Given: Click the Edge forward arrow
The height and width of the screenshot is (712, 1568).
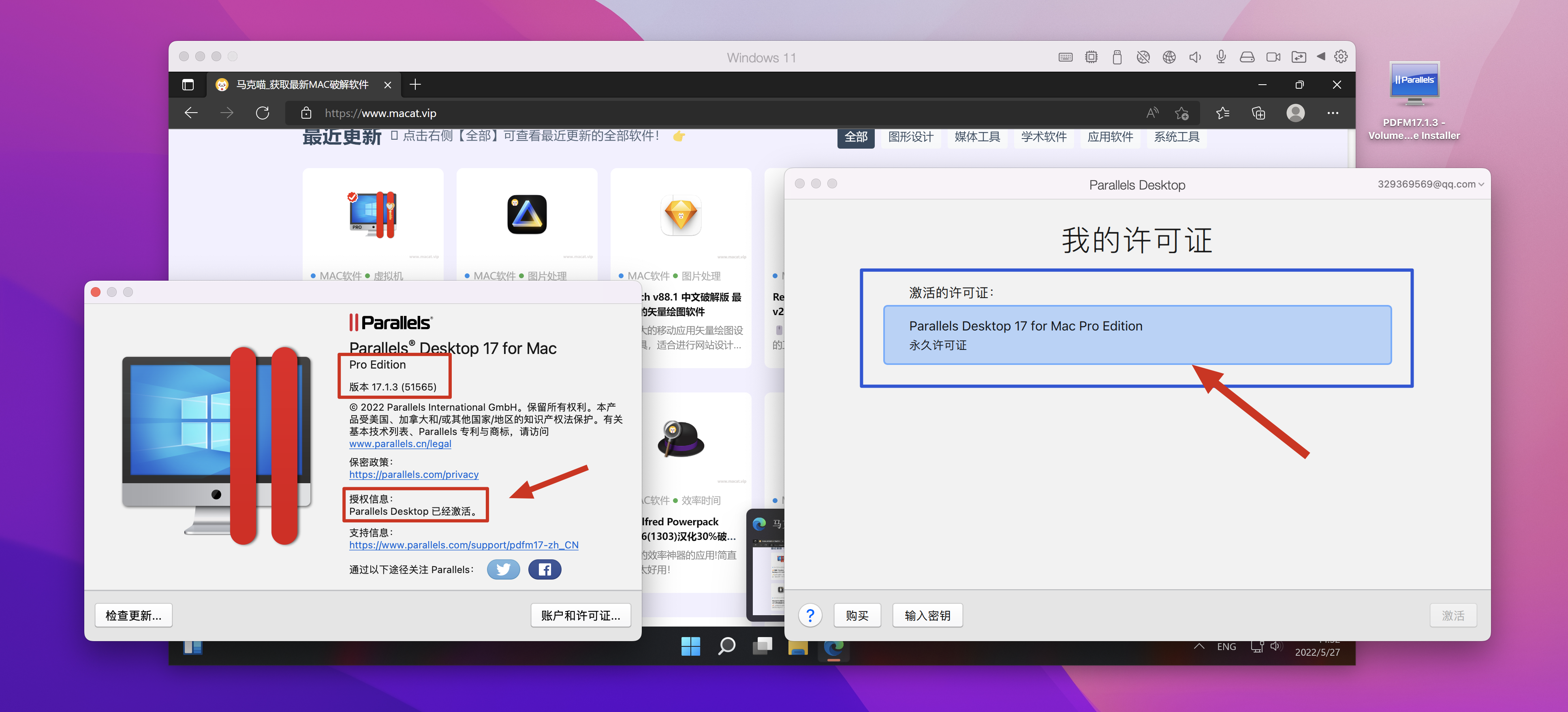Looking at the screenshot, I should [x=226, y=113].
